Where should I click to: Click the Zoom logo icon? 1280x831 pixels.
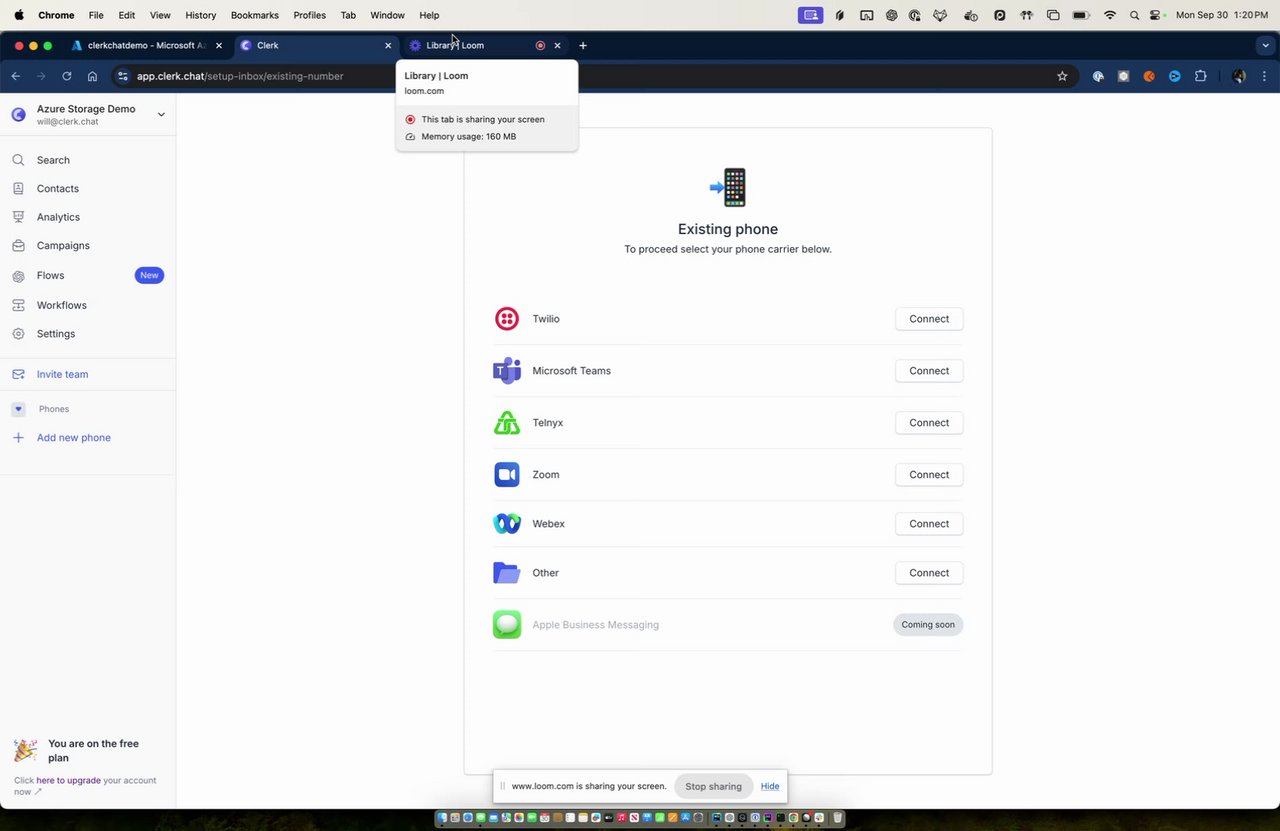pyautogui.click(x=507, y=475)
